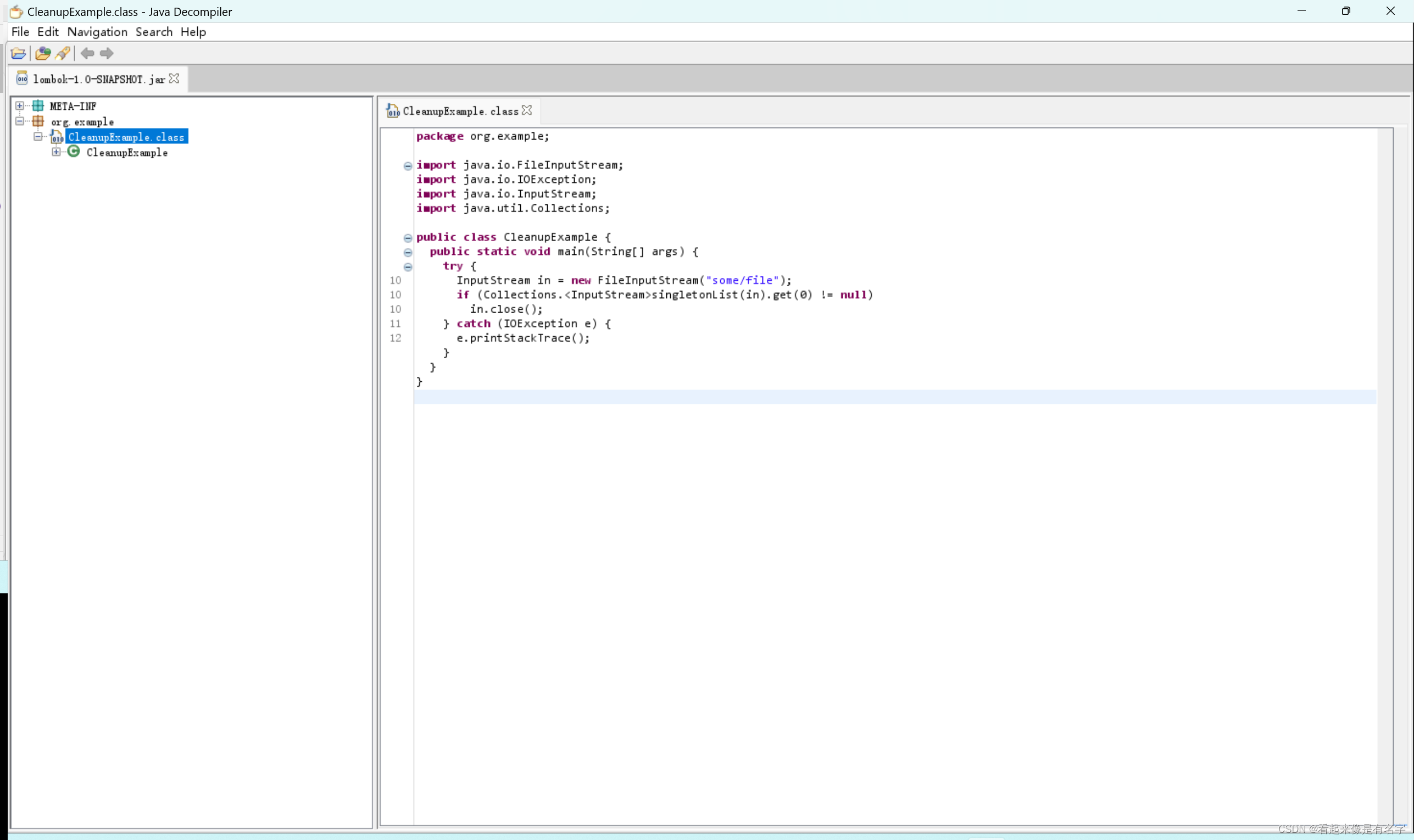Viewport: 1414px width, 840px height.
Task: Click the Open Type toolbar icon
Action: coord(42,53)
